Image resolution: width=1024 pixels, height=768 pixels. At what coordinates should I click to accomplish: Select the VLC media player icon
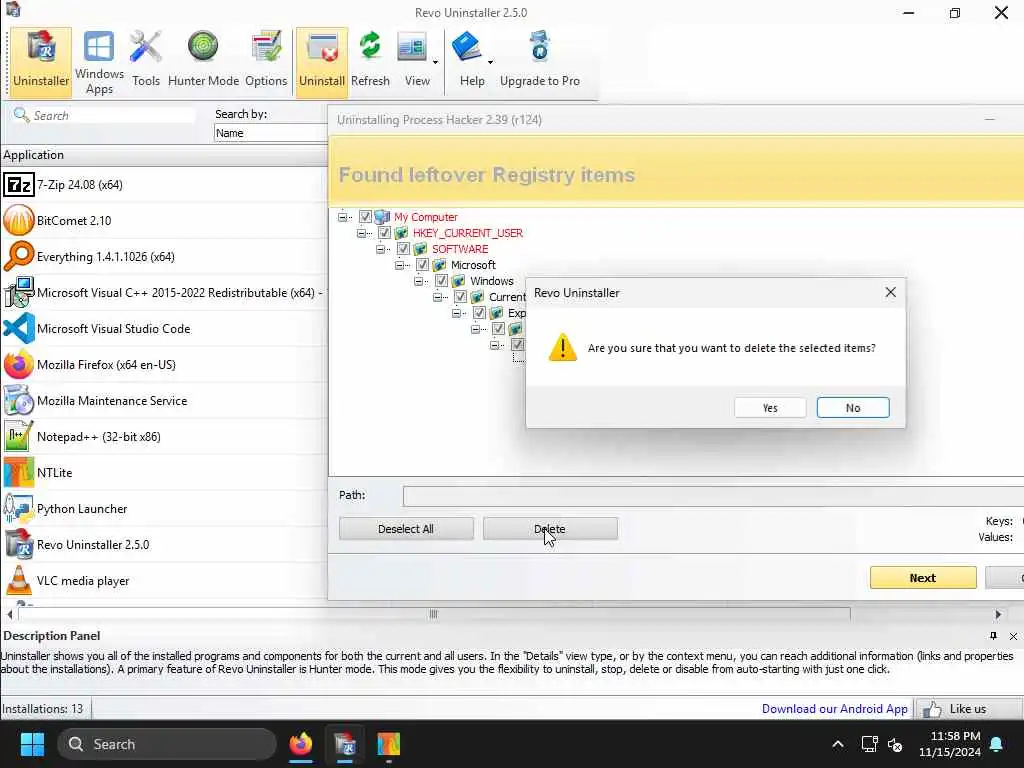[x=19, y=580]
